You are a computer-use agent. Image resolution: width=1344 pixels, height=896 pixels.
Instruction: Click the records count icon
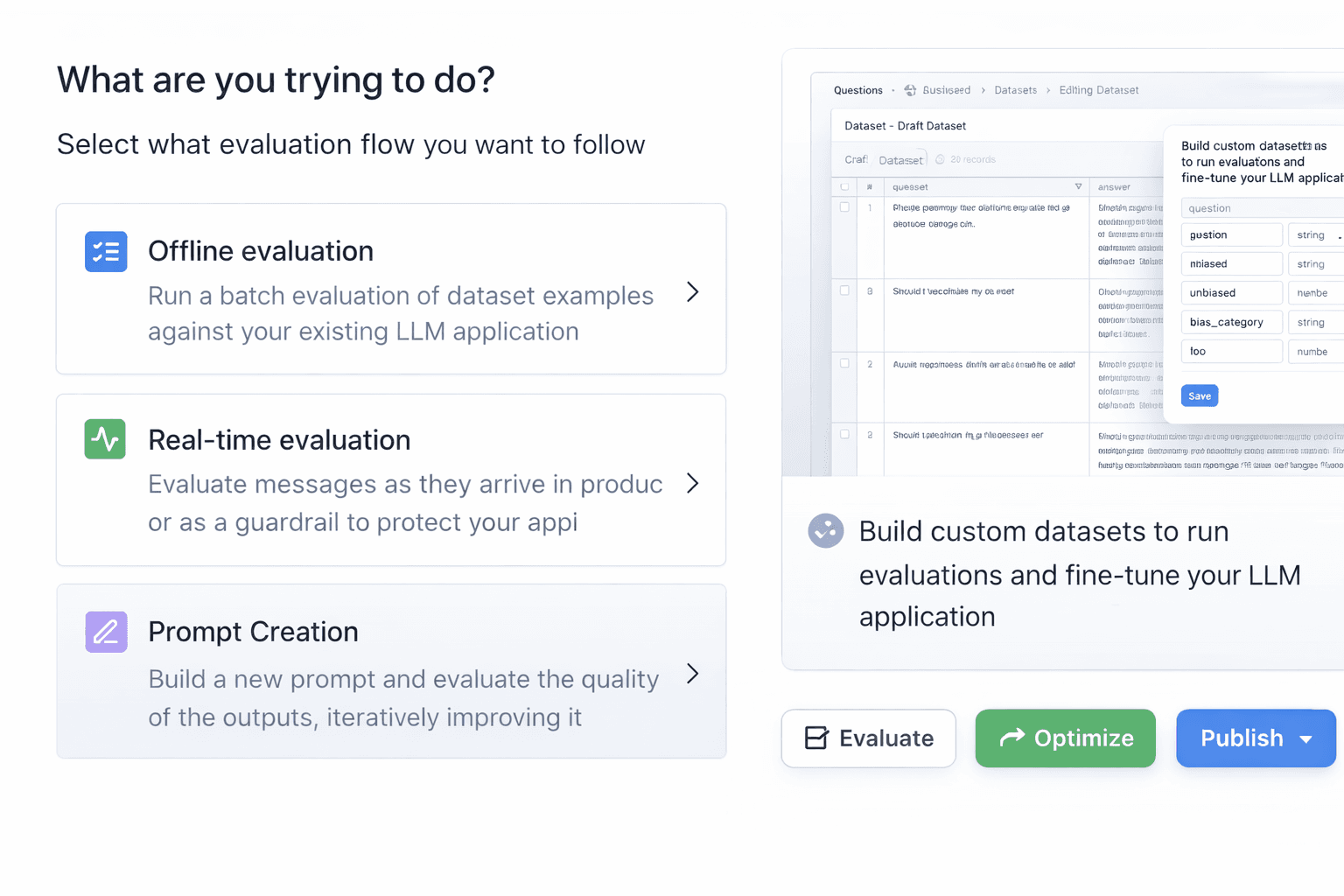coord(940,159)
